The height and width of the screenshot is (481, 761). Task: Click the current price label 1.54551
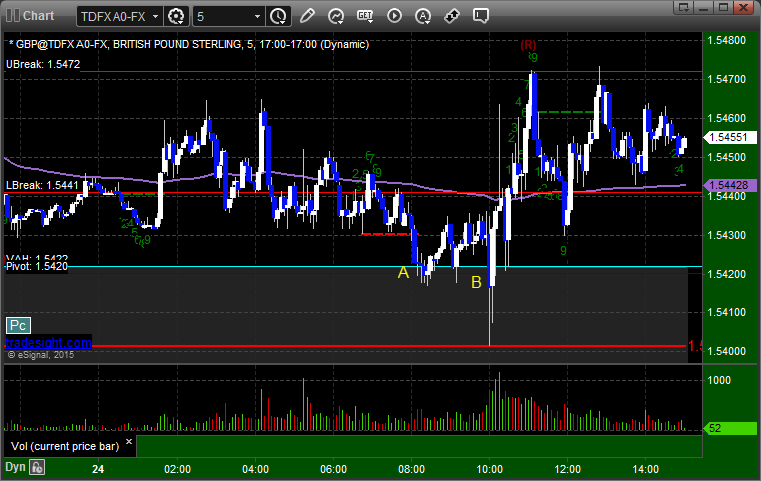pos(730,137)
